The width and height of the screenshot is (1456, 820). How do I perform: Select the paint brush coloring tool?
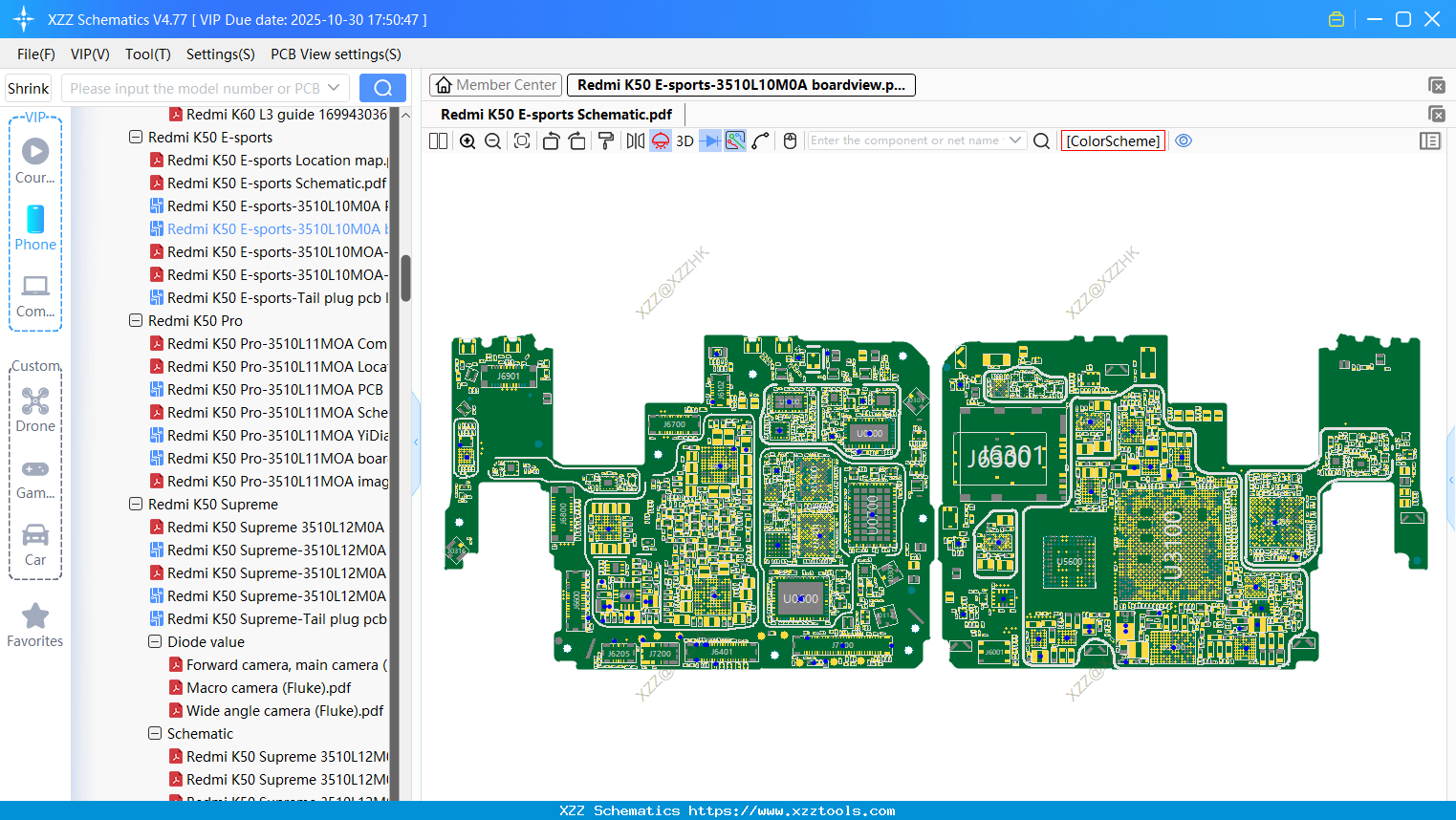(x=605, y=140)
